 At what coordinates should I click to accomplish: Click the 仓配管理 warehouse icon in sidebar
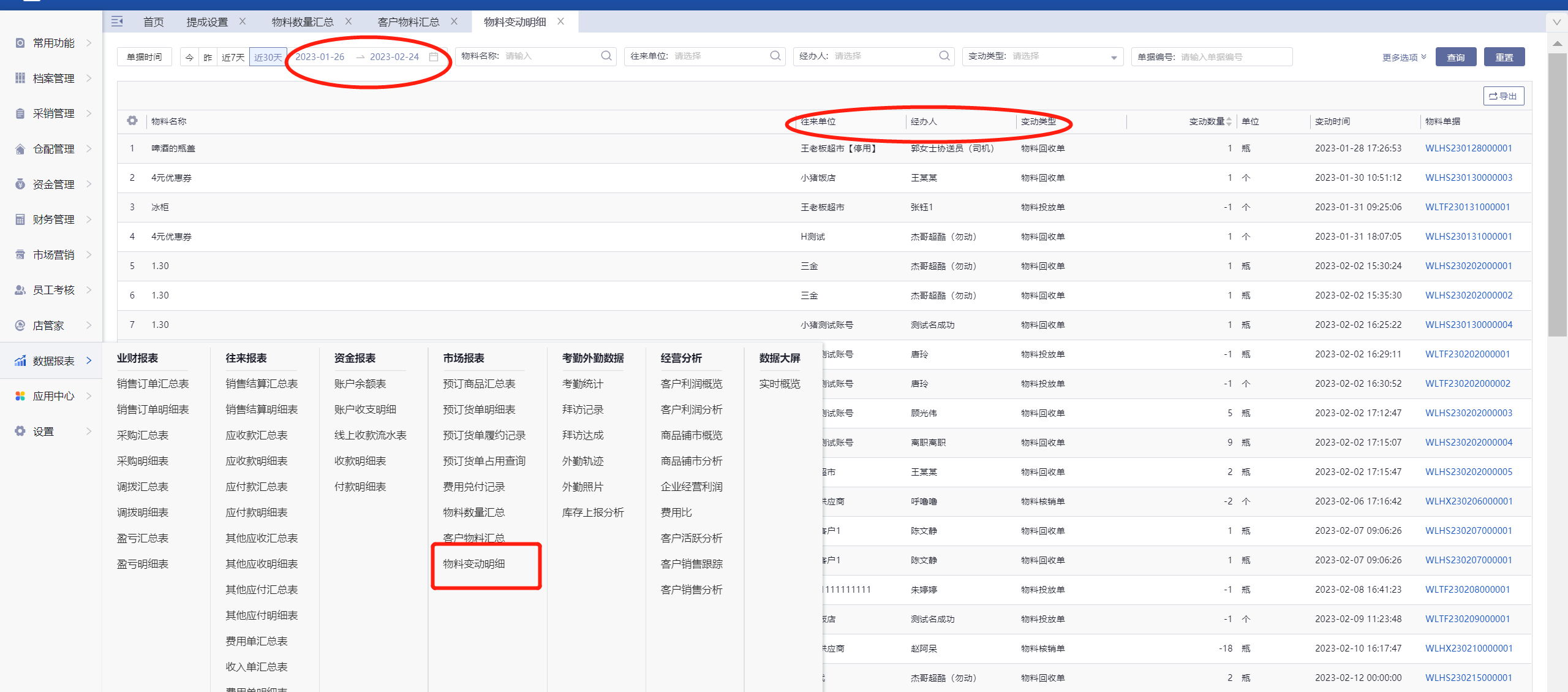click(20, 149)
